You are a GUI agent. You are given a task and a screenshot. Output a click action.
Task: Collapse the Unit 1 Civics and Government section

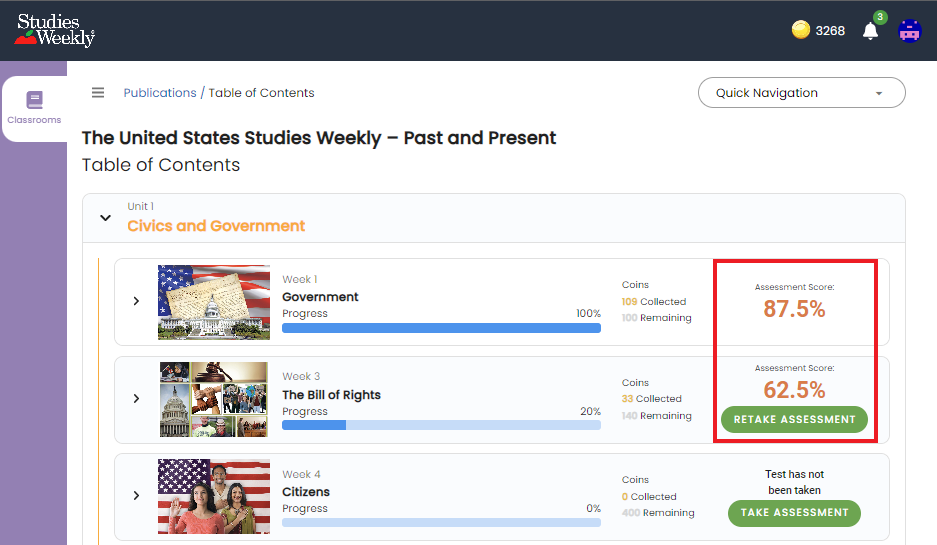(105, 218)
